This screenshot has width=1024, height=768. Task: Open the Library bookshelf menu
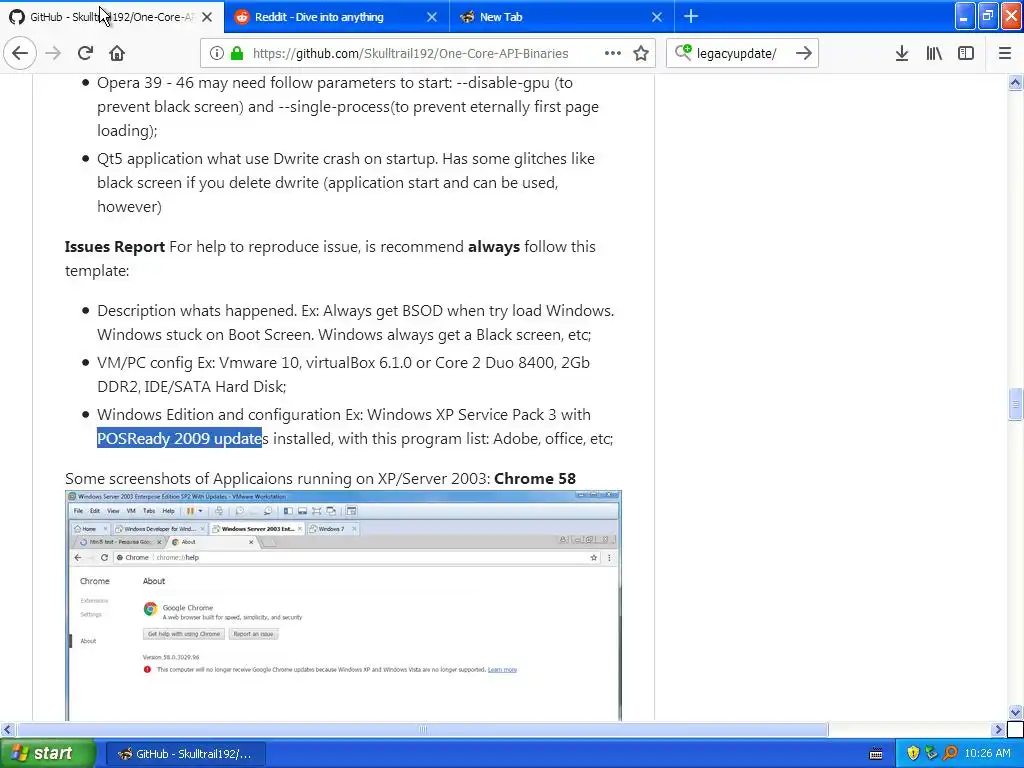(934, 53)
